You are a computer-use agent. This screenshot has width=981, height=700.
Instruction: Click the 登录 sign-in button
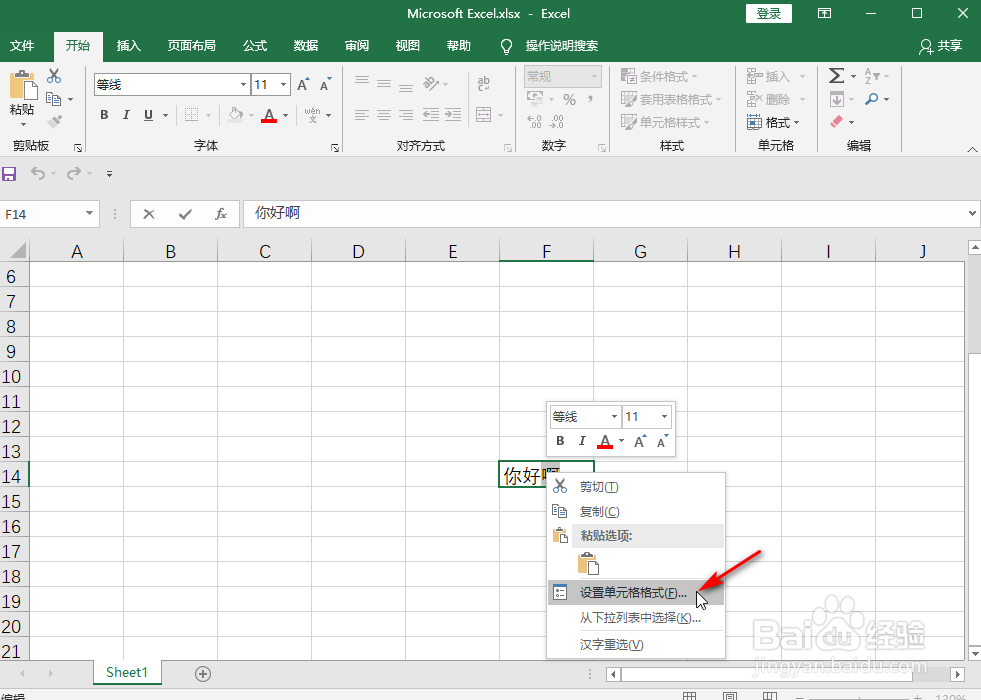[x=769, y=14]
